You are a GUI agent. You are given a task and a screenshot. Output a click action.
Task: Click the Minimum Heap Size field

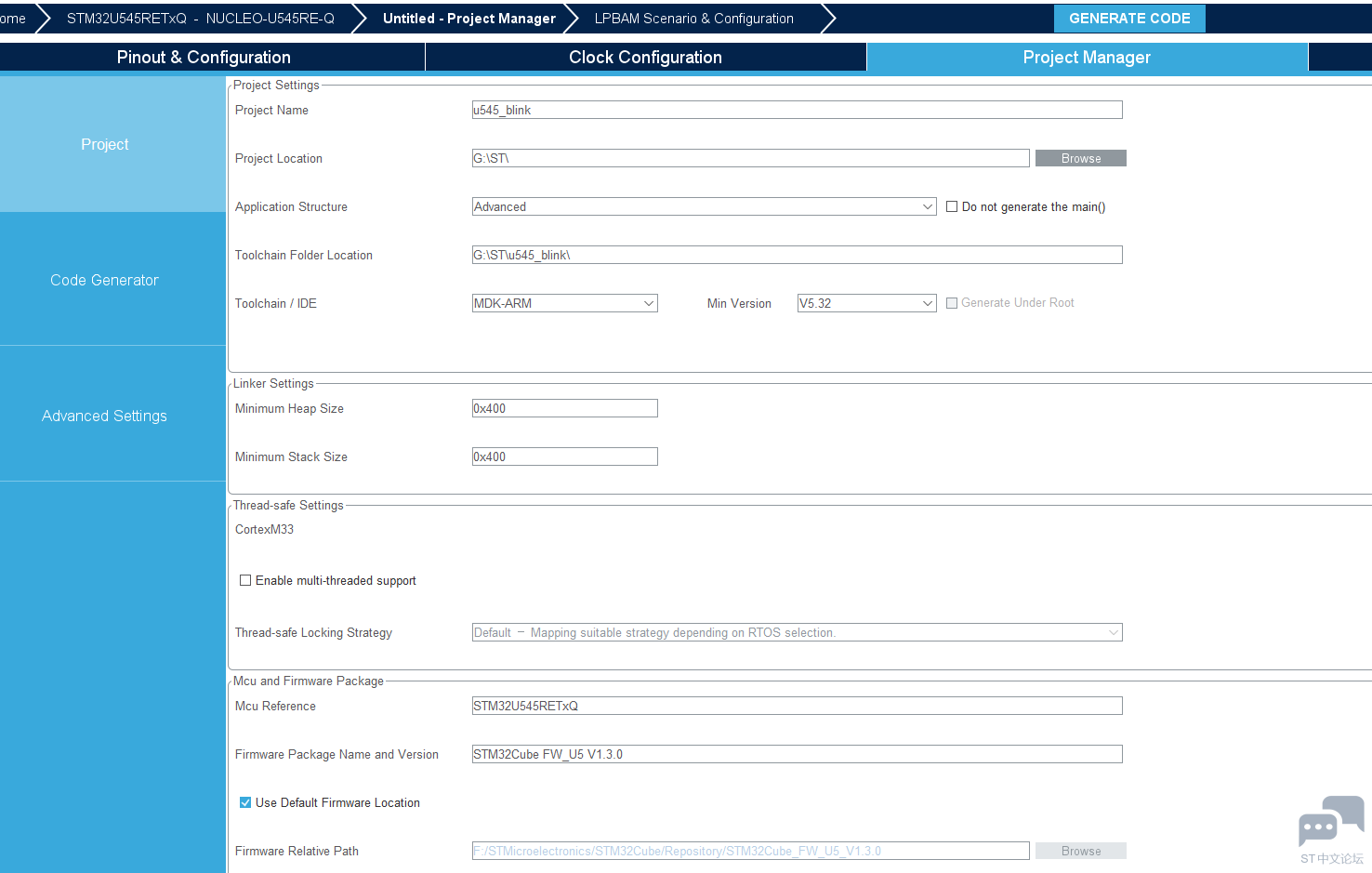tap(564, 408)
